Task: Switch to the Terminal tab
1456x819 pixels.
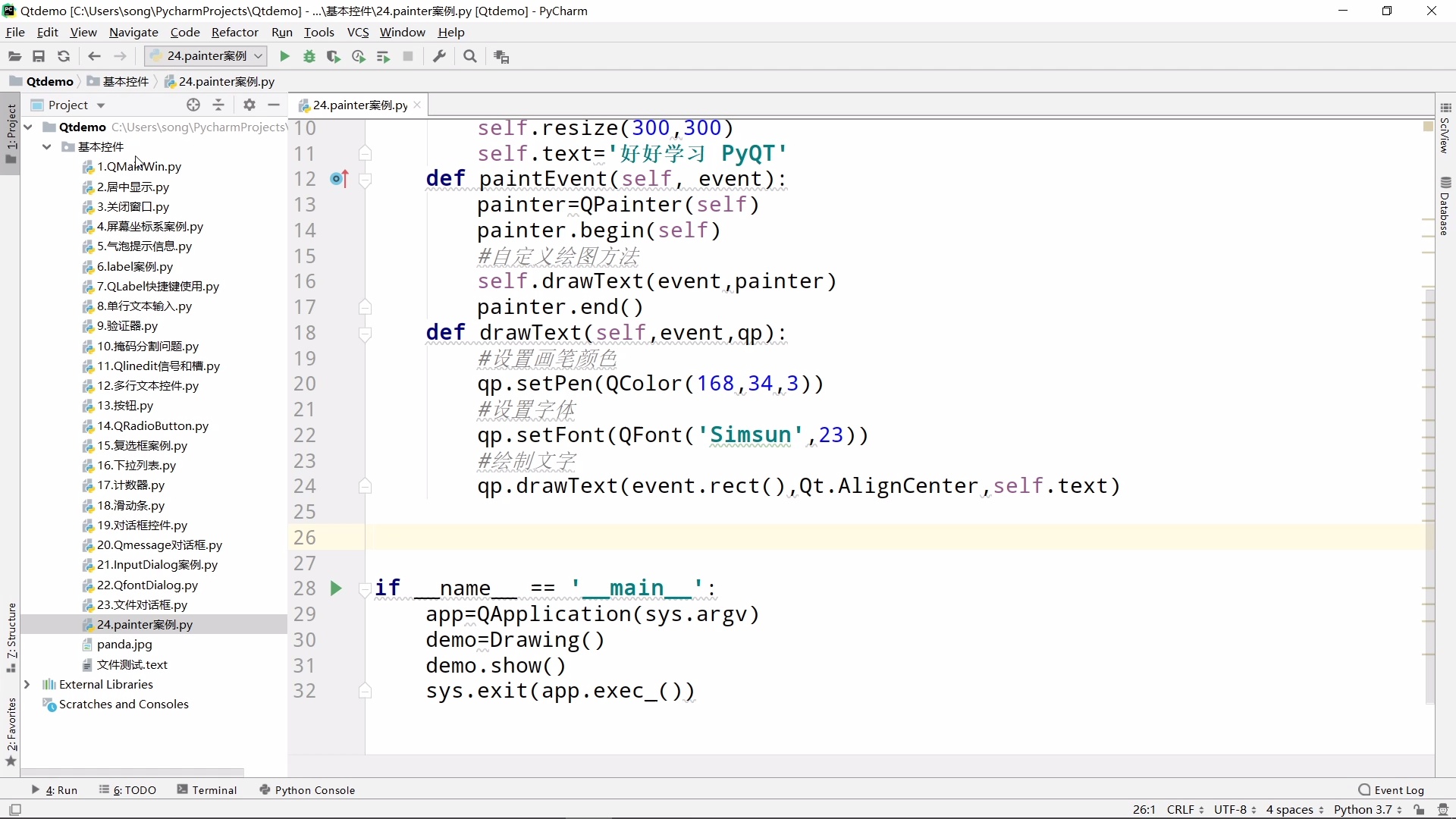Action: click(214, 789)
